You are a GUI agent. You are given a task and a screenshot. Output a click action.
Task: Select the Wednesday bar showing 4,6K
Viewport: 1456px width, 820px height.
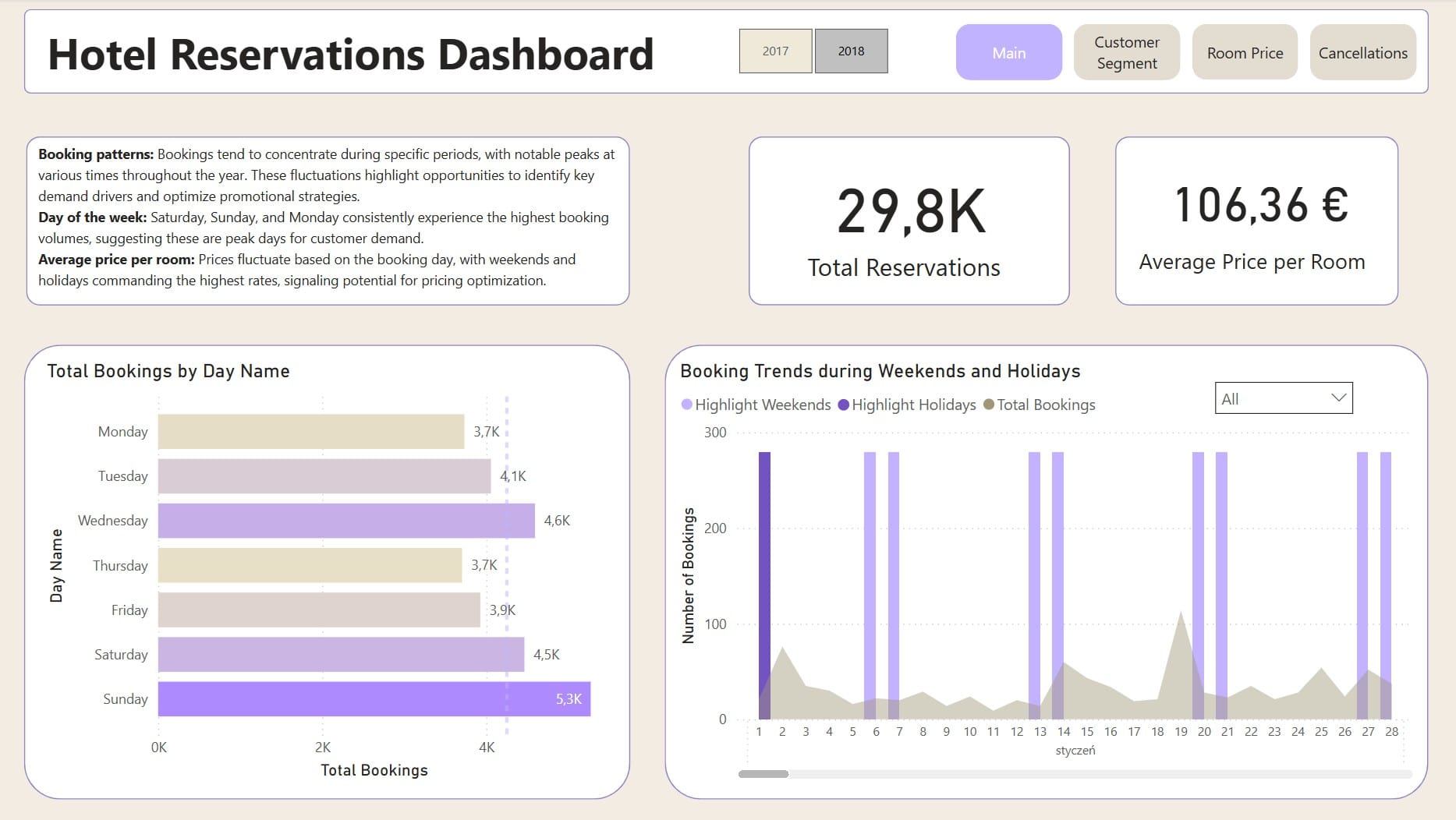tap(346, 521)
